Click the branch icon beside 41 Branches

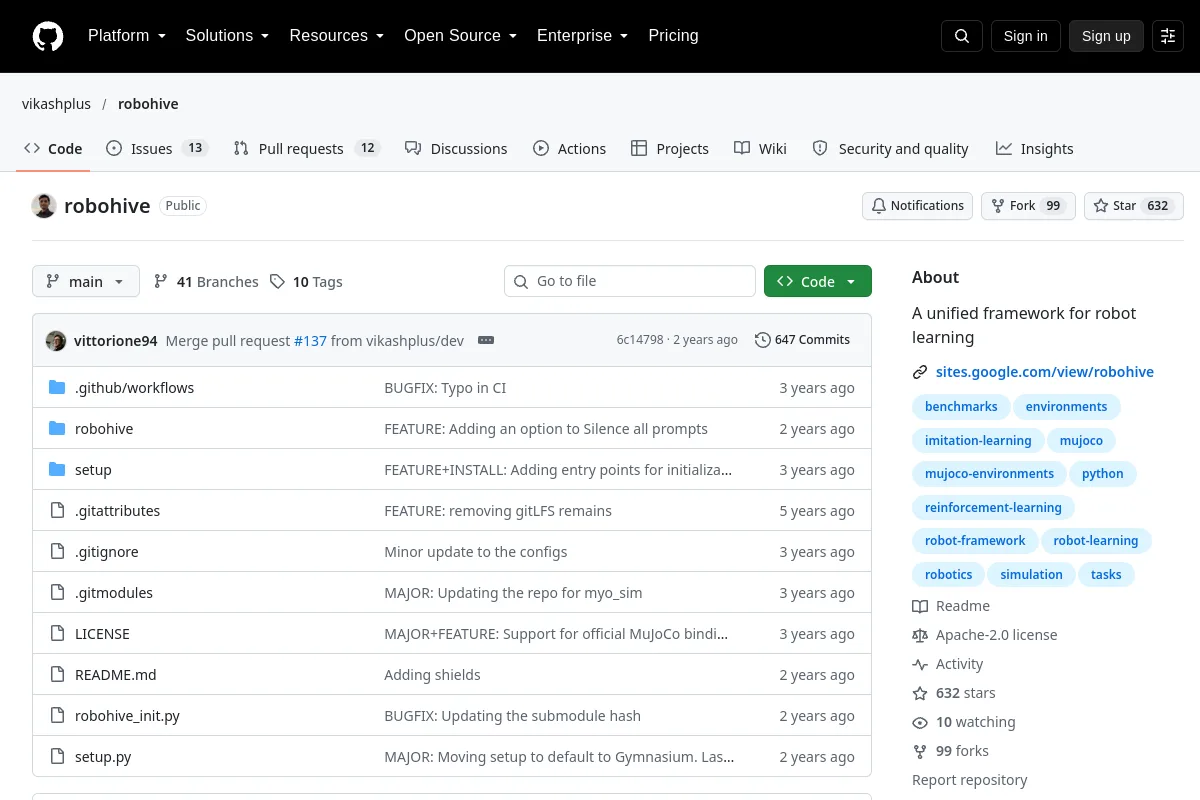pos(161,282)
